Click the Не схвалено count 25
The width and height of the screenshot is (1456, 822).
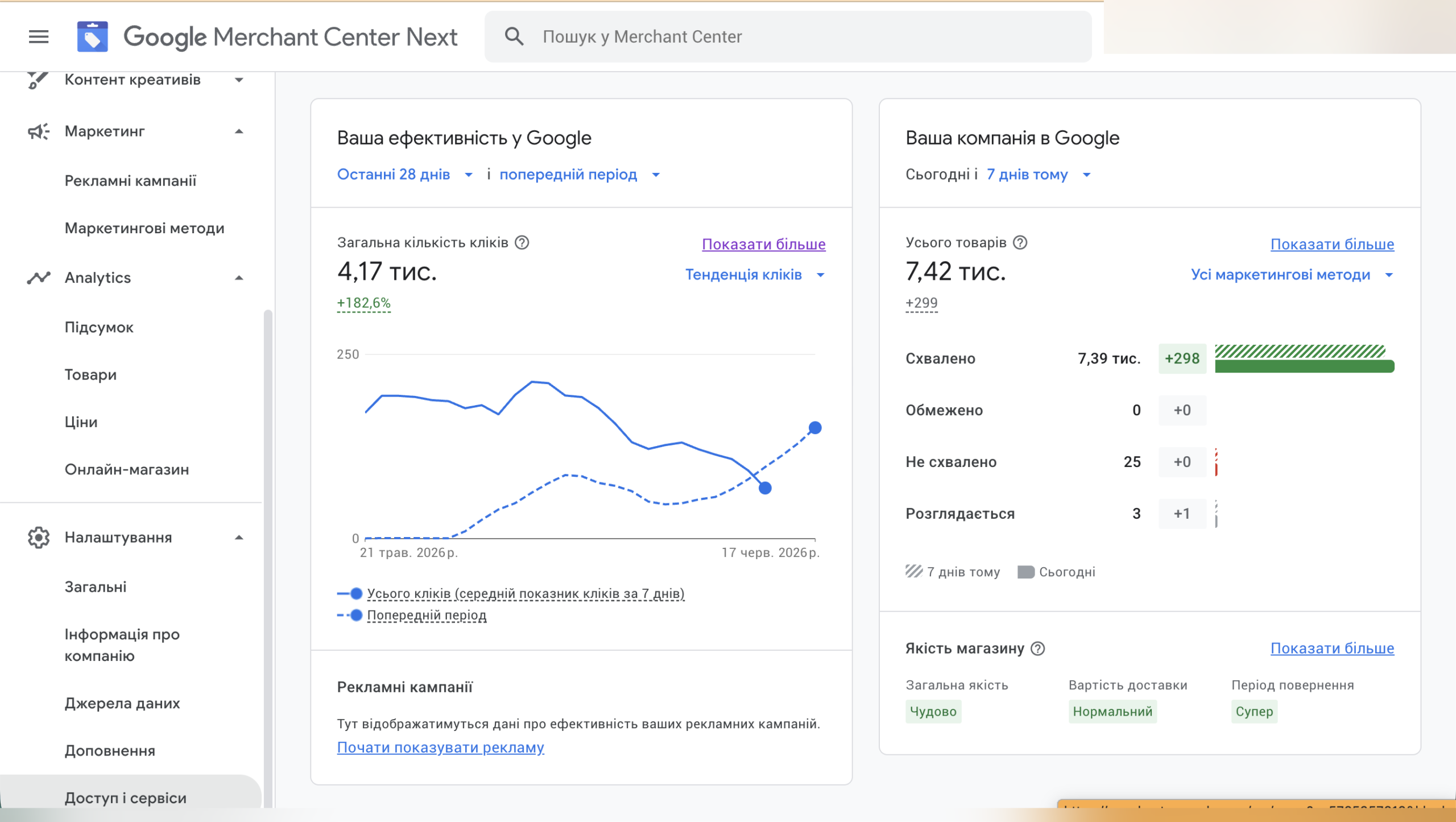pyautogui.click(x=1132, y=462)
